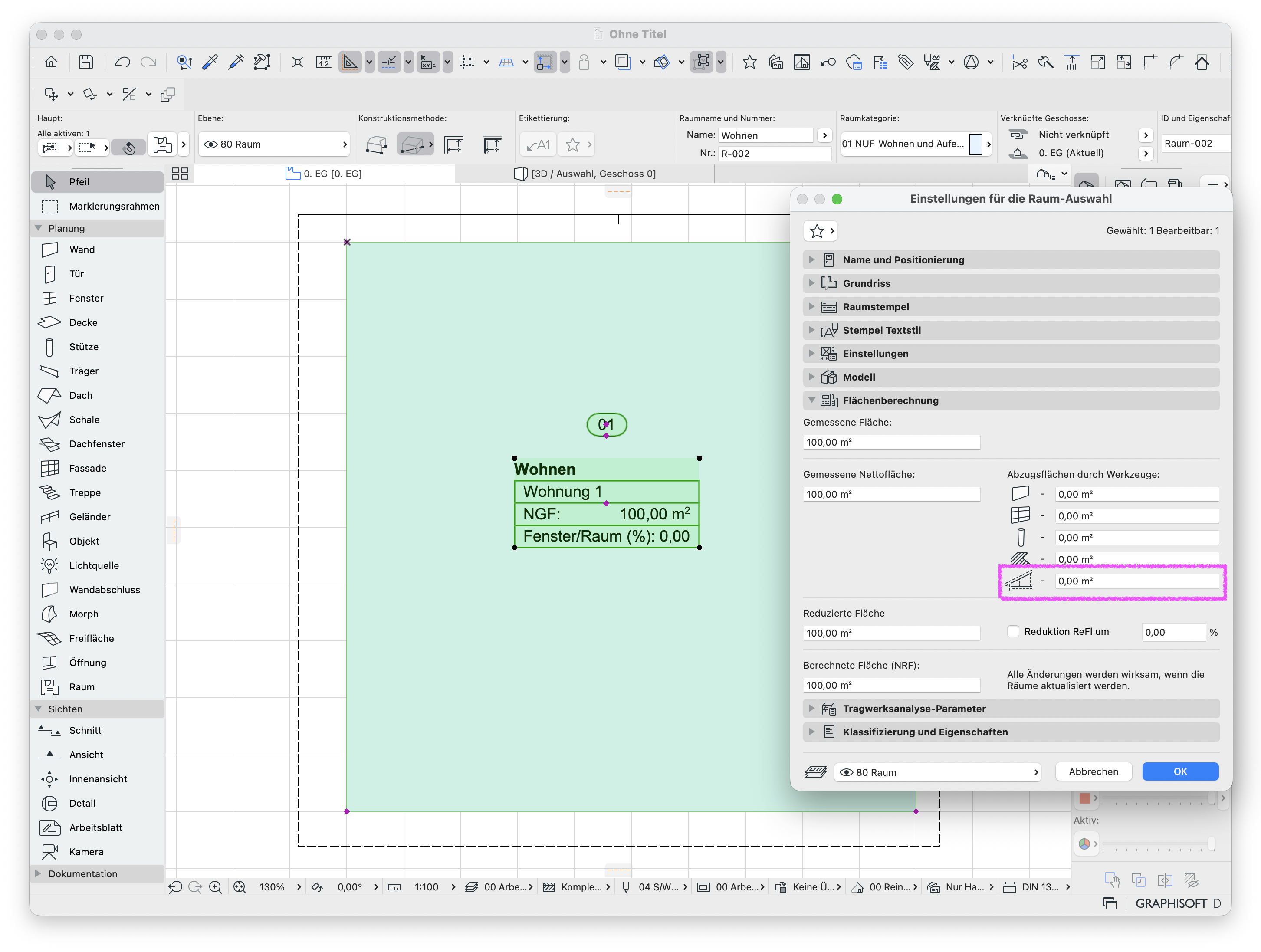Click the Abbrechen button
The height and width of the screenshot is (952, 1261).
point(1094,772)
